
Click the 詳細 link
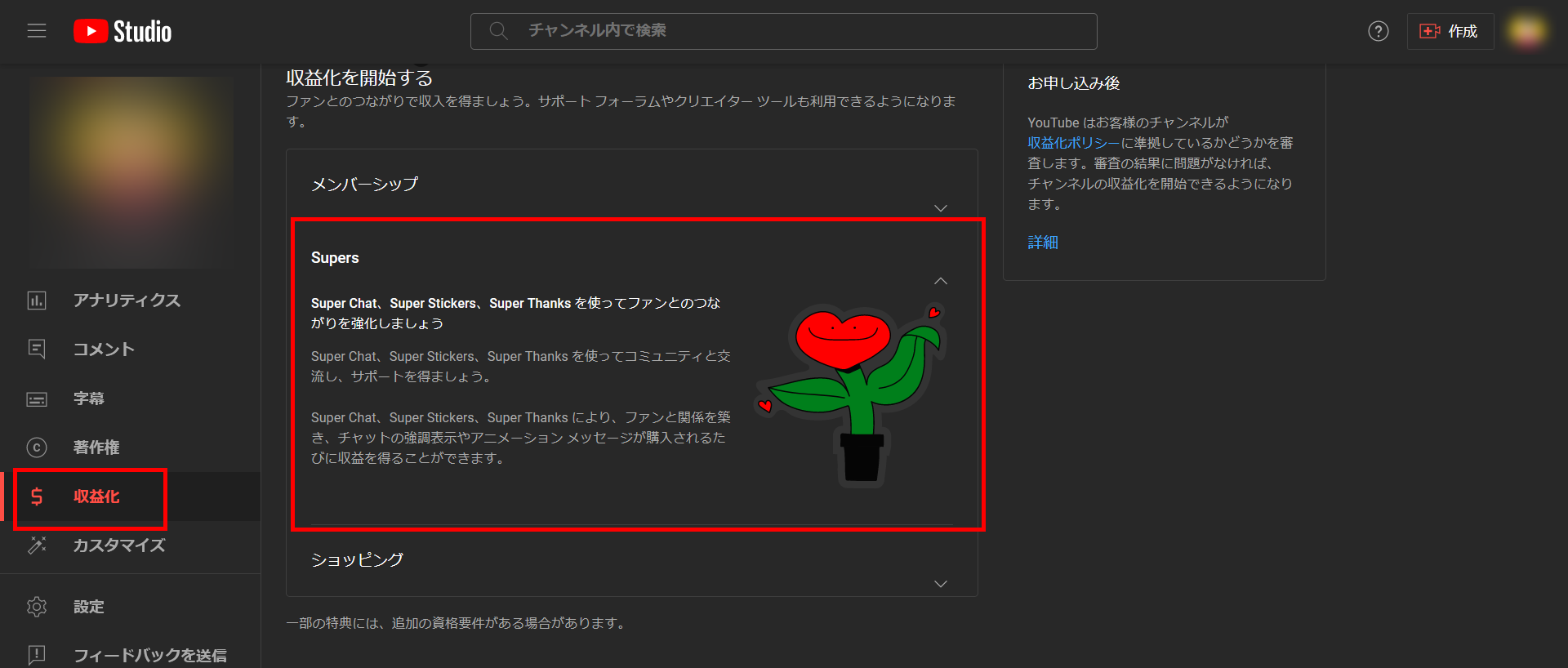click(x=1043, y=243)
